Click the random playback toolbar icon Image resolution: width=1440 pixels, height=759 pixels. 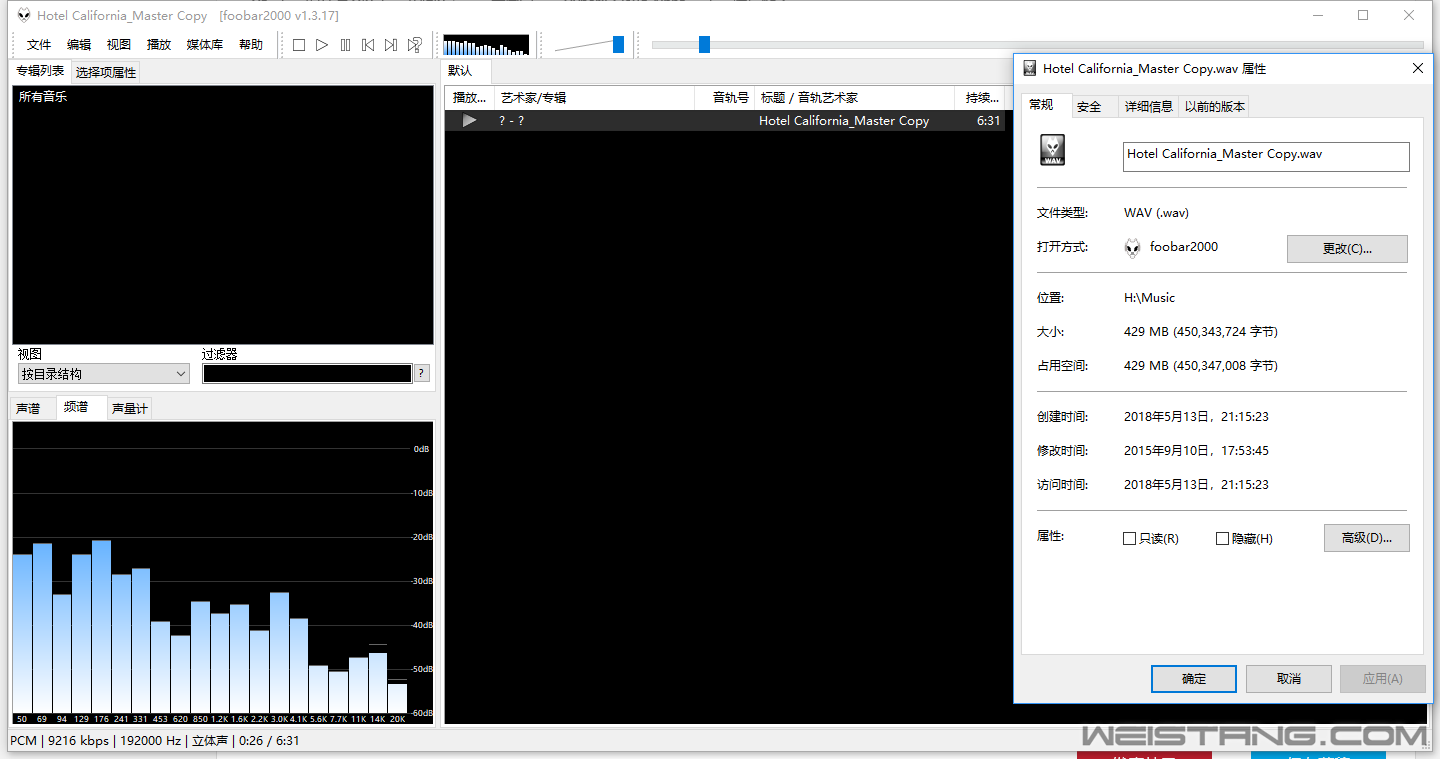point(415,45)
